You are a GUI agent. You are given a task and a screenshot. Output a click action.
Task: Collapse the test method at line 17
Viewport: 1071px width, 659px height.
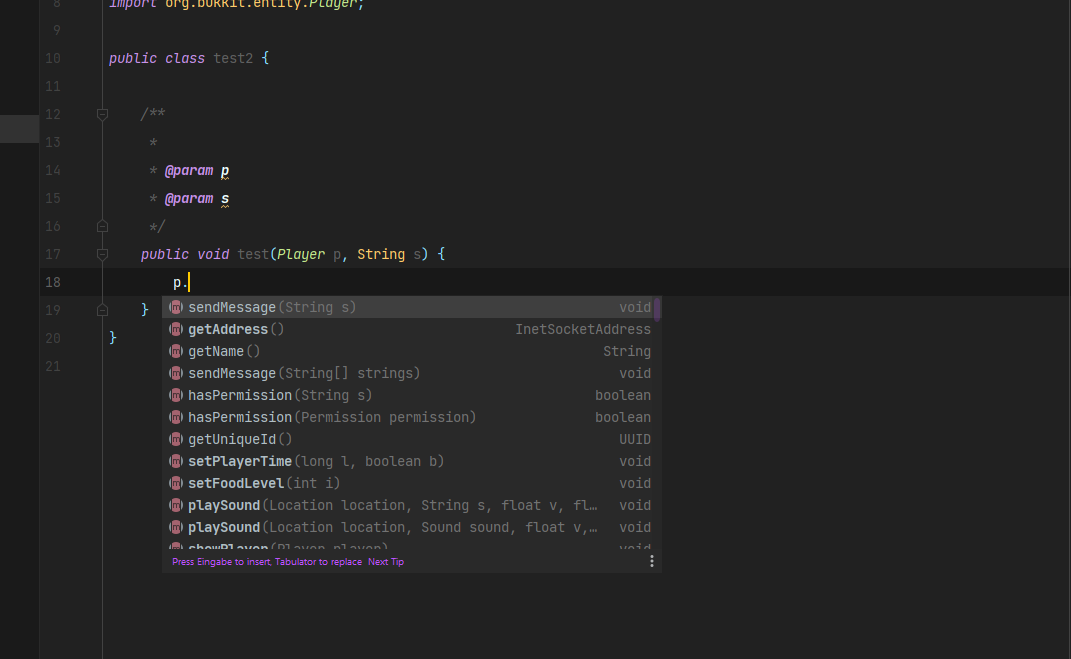click(102, 255)
